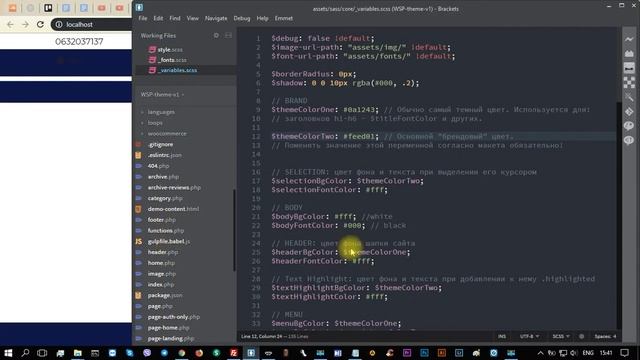This screenshot has width=640, height=360.
Task: Reload the localhost page in browser
Action: (x=40, y=24)
